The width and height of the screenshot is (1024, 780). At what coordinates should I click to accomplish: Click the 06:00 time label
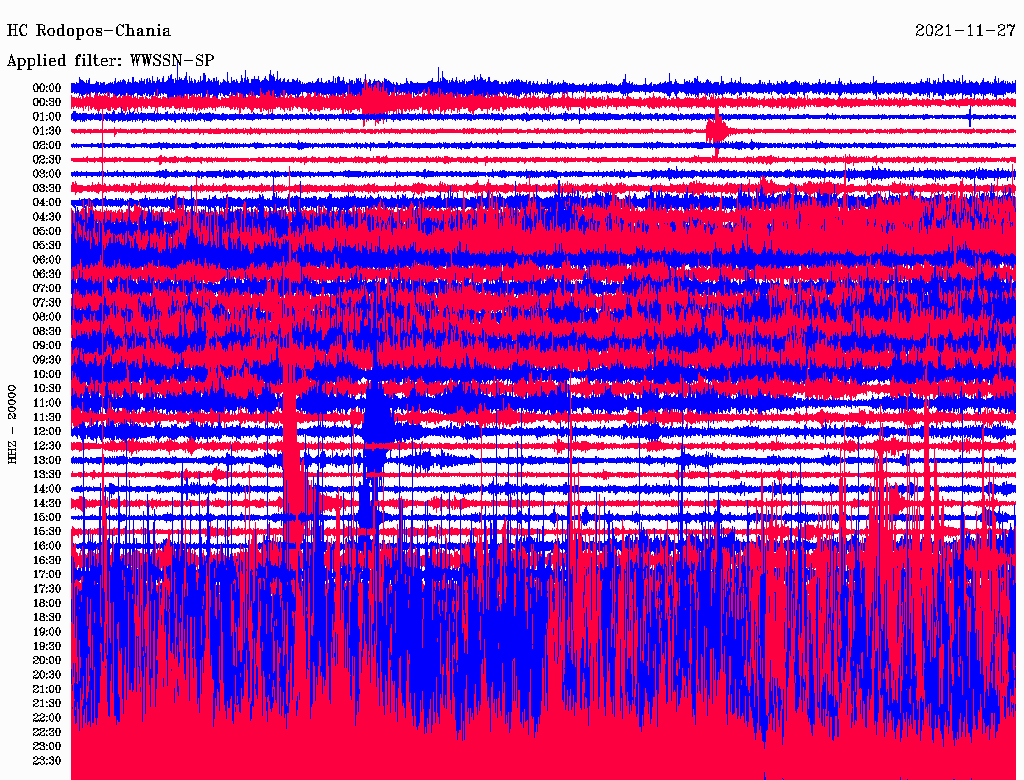[47, 260]
